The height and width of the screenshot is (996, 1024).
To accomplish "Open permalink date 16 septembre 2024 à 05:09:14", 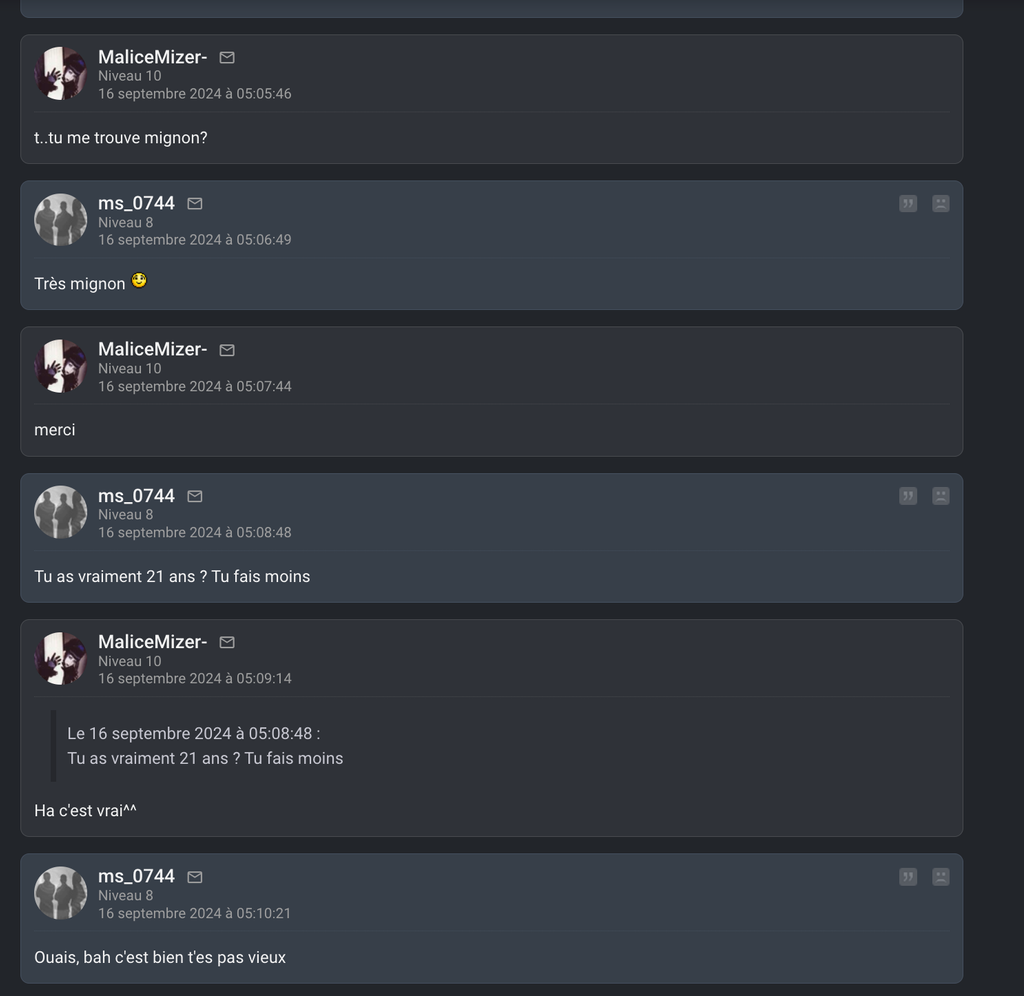I will (195, 679).
